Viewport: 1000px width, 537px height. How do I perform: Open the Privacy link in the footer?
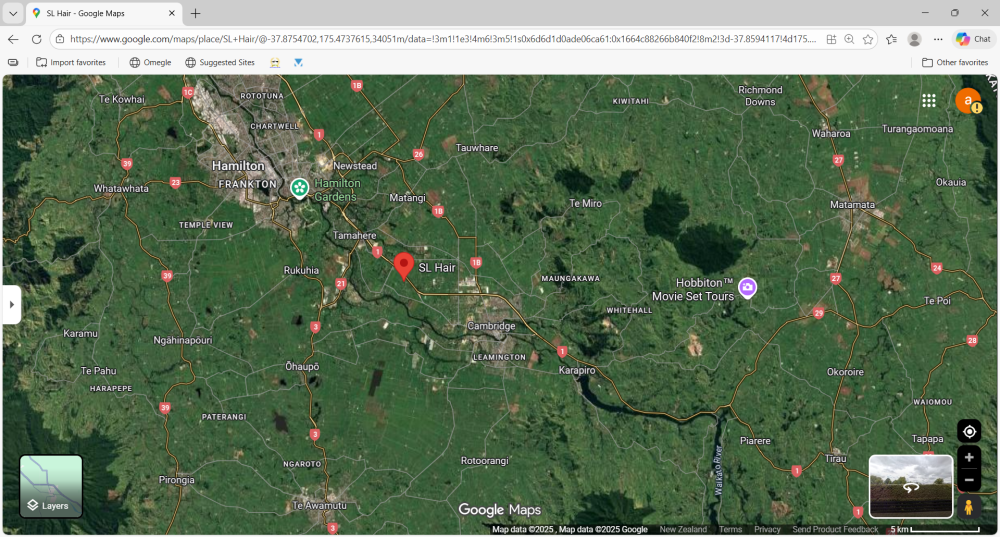click(x=767, y=529)
